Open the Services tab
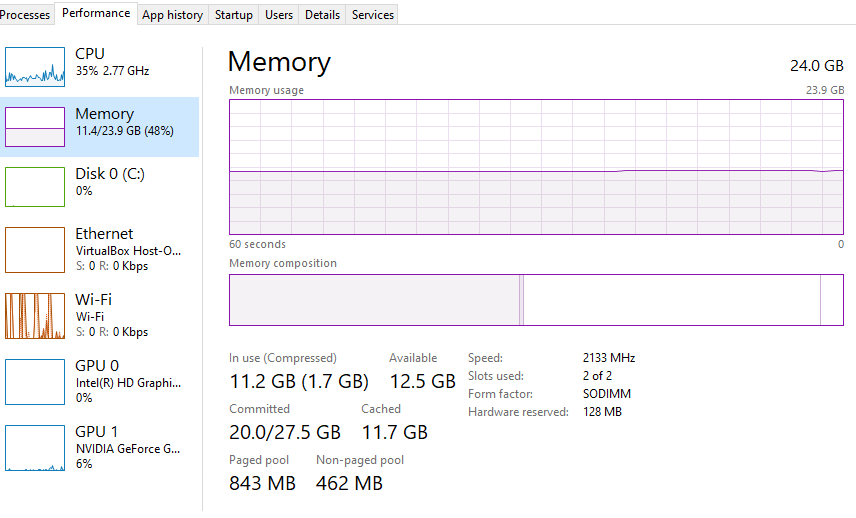The height and width of the screenshot is (518, 856). click(372, 15)
